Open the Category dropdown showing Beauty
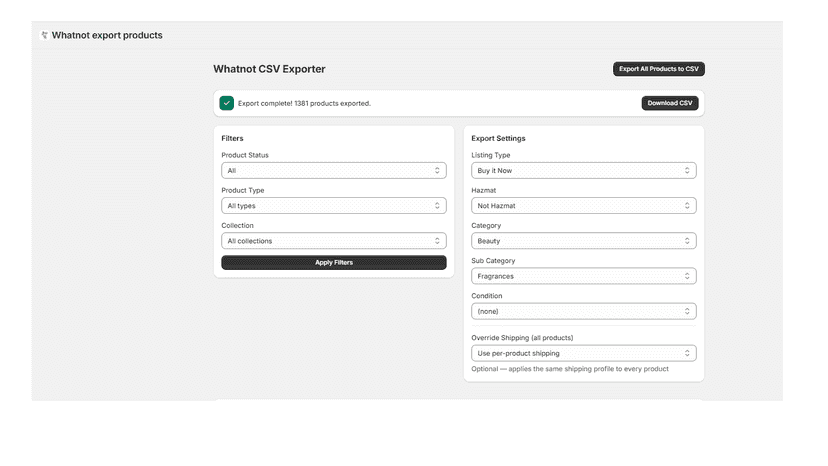 click(x=584, y=241)
